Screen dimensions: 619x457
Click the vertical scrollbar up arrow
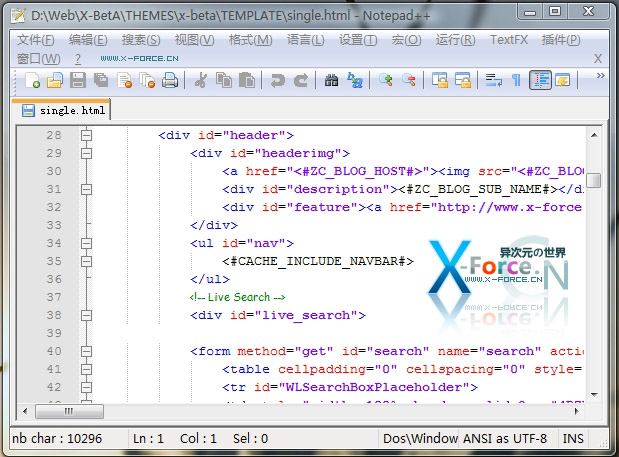coord(594,135)
